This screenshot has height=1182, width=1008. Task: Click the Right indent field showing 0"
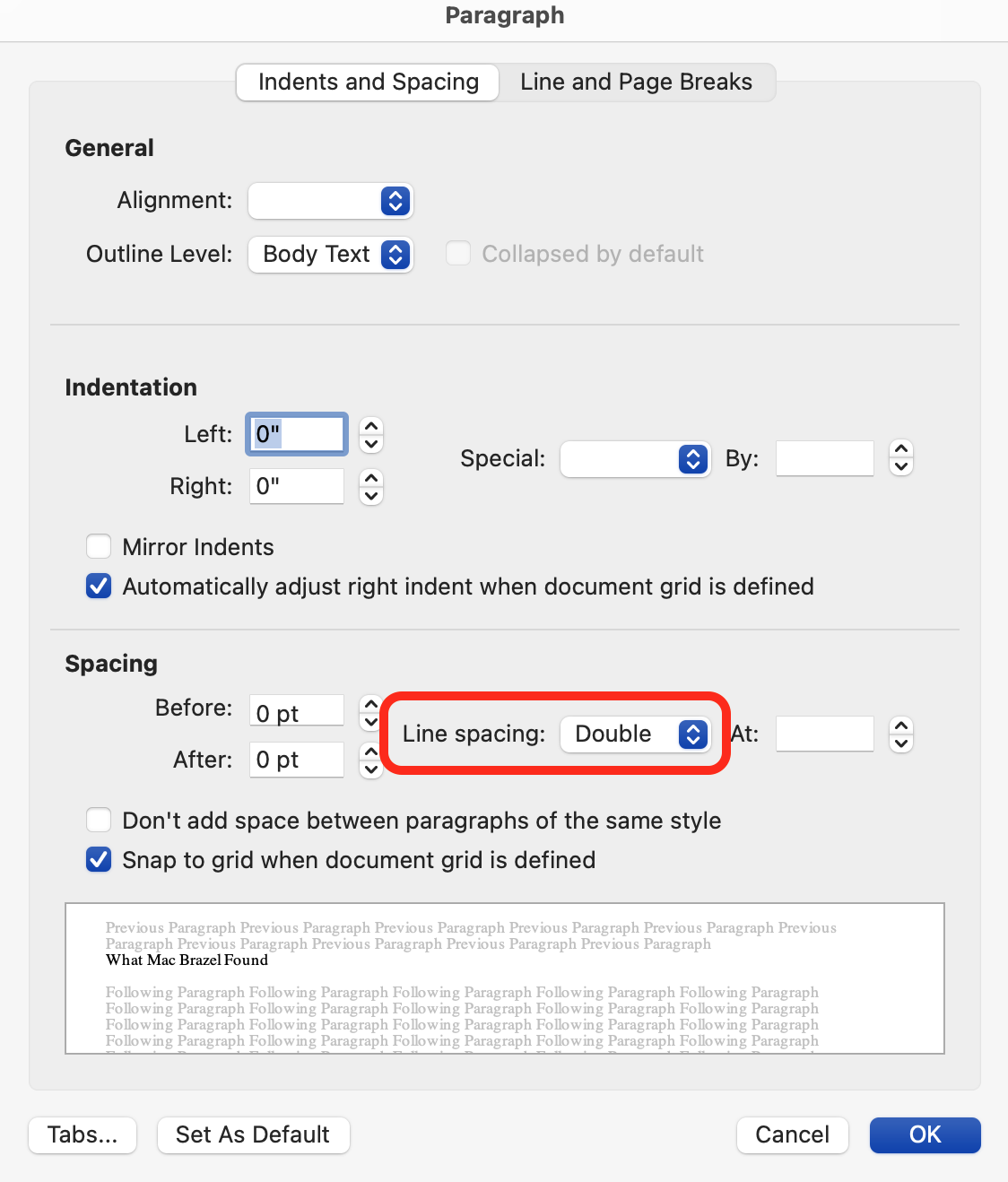click(x=296, y=485)
